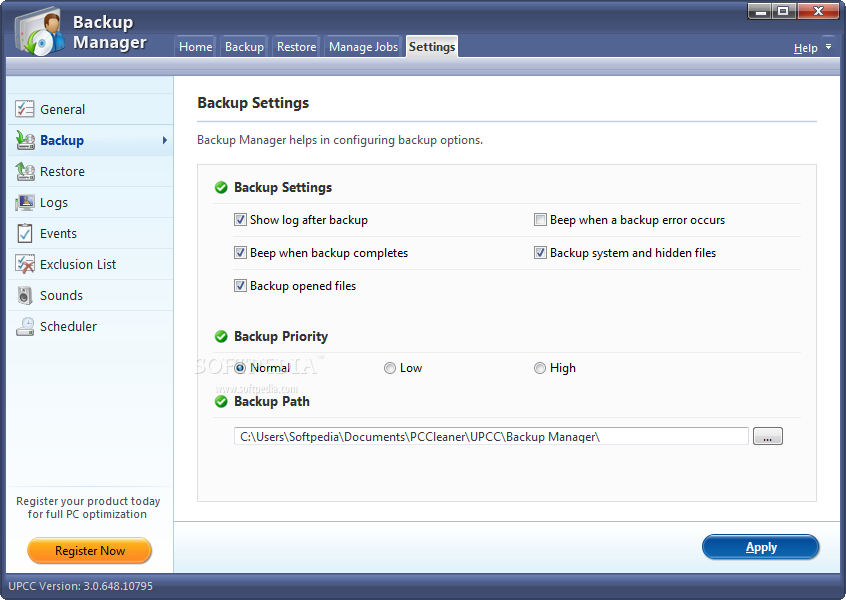The height and width of the screenshot is (600, 846).
Task: Select High backup priority
Action: [540, 368]
